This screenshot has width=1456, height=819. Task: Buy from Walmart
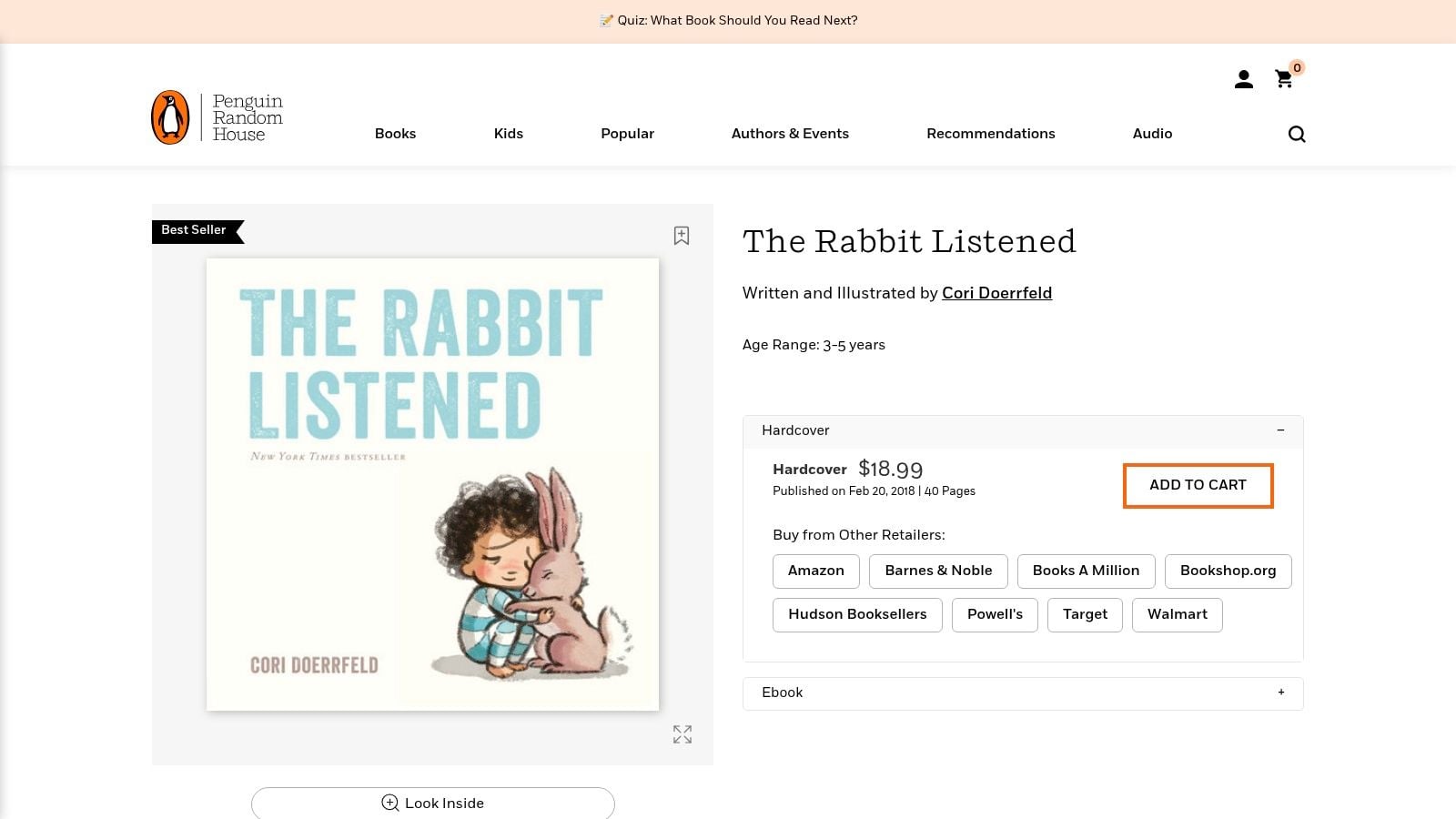coord(1177,615)
